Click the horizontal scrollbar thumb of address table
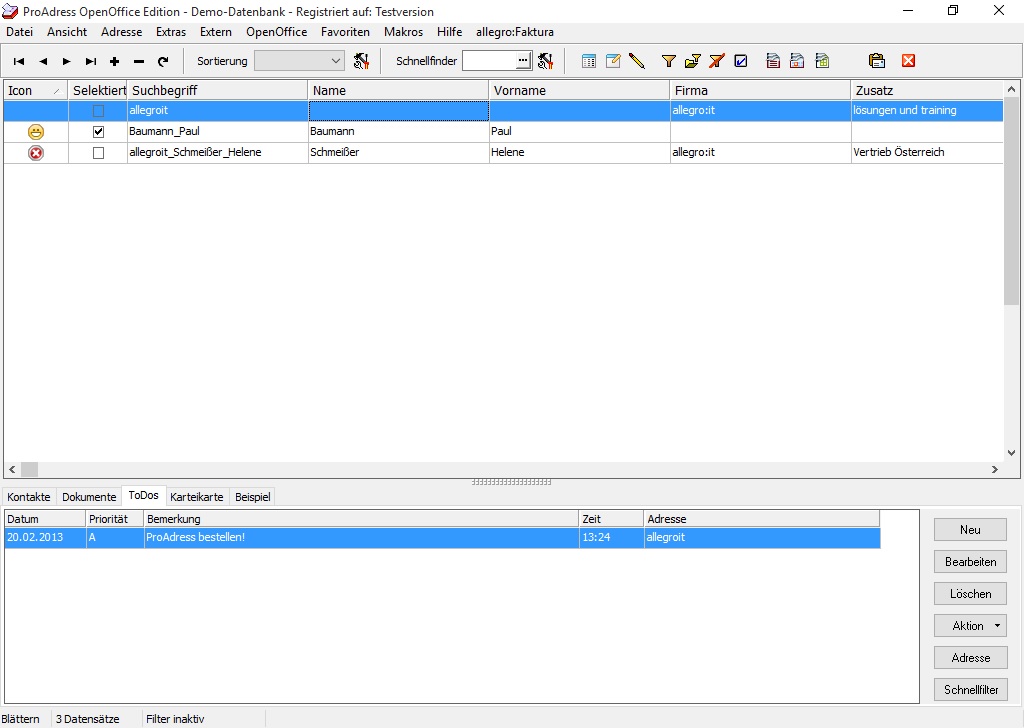The height and width of the screenshot is (728, 1024). 29,469
